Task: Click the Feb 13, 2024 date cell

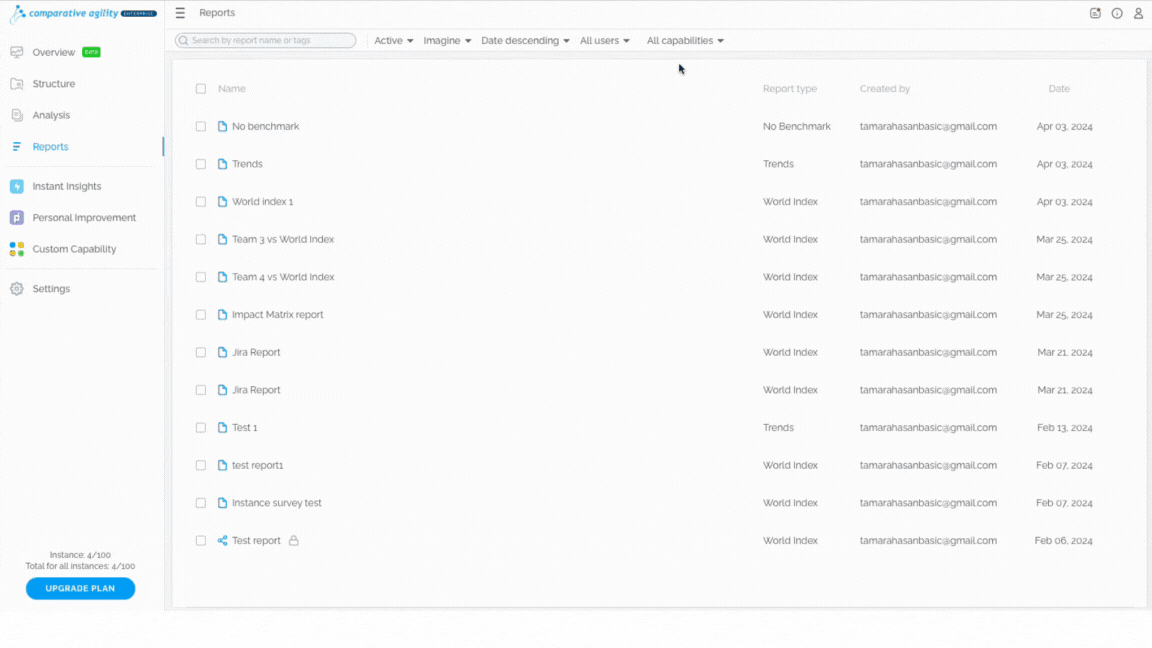Action: (1065, 428)
